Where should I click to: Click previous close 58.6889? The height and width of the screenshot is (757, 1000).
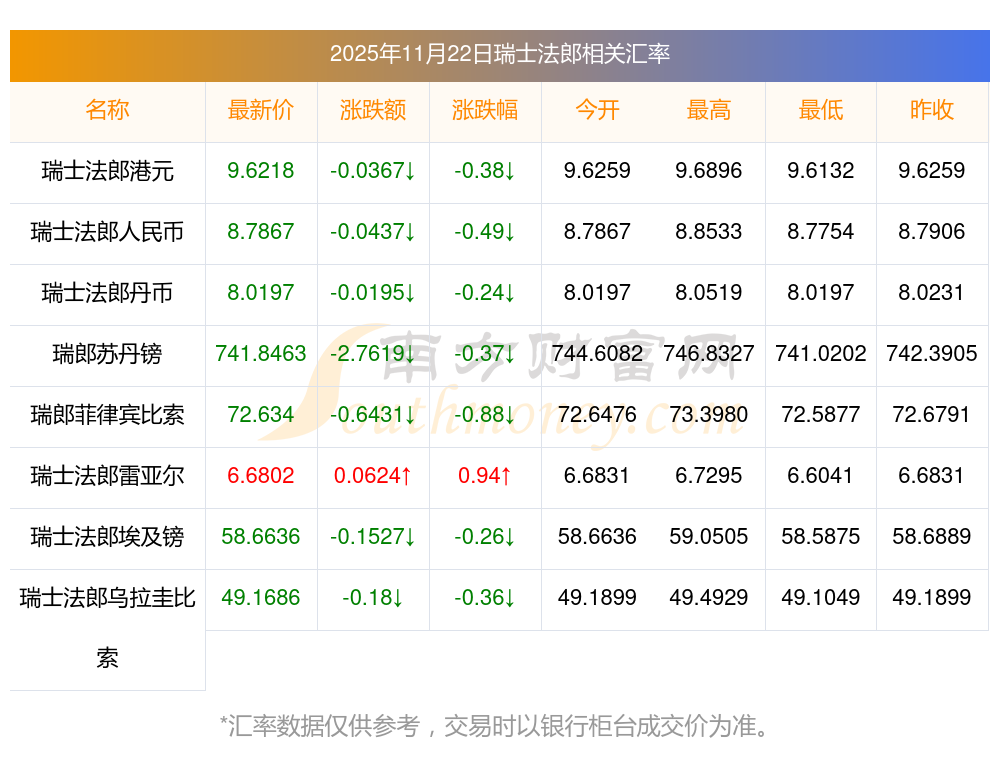[x=932, y=536]
